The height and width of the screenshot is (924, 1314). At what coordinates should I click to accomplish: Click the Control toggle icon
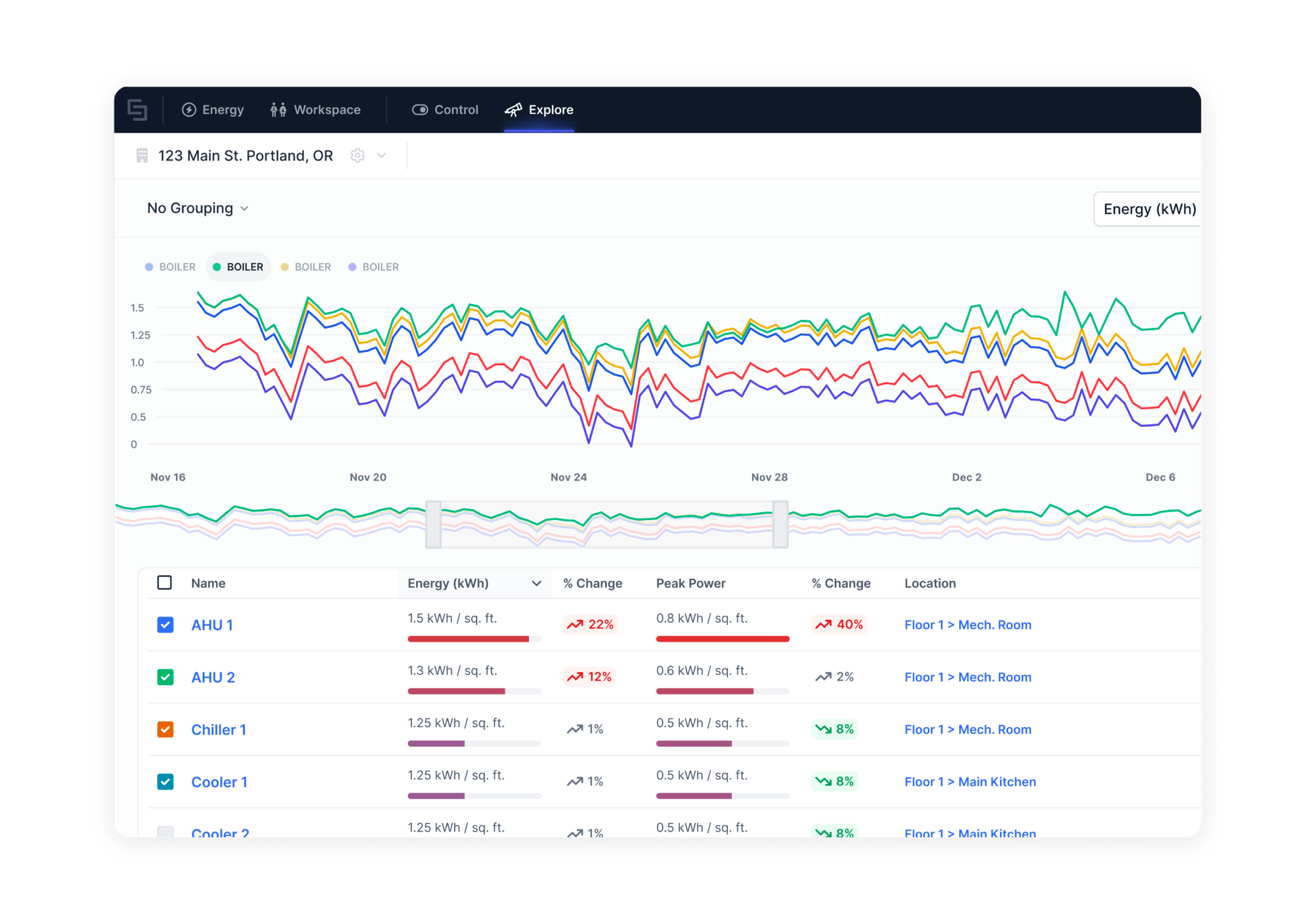pyautogui.click(x=420, y=110)
